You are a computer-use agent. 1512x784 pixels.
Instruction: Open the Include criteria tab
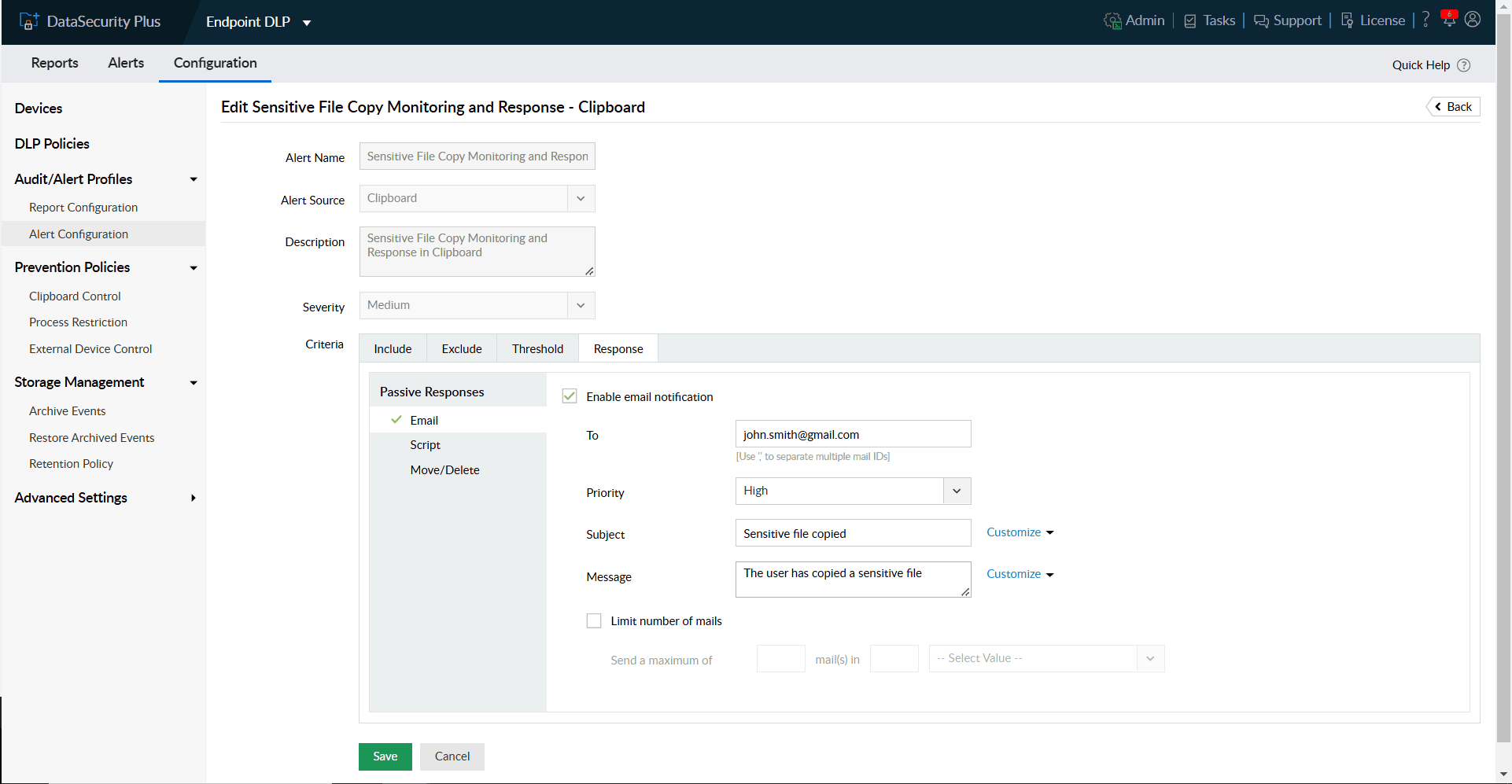tap(393, 348)
